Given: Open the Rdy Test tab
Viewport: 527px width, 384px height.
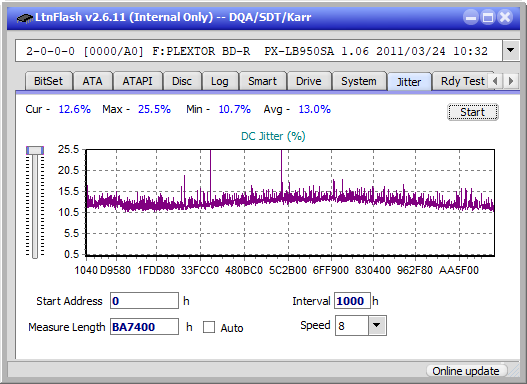Looking at the screenshot, I should (x=462, y=81).
